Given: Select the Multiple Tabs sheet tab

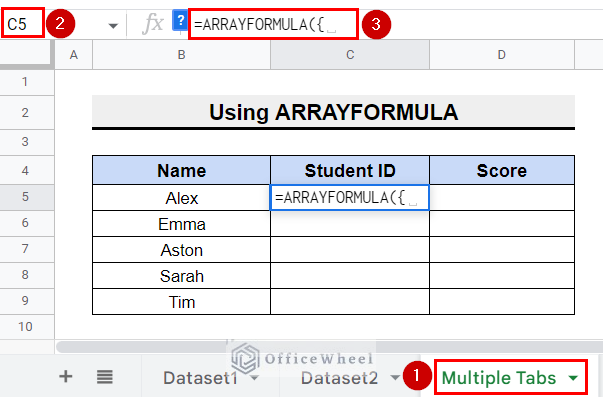Looking at the screenshot, I should (x=499, y=378).
